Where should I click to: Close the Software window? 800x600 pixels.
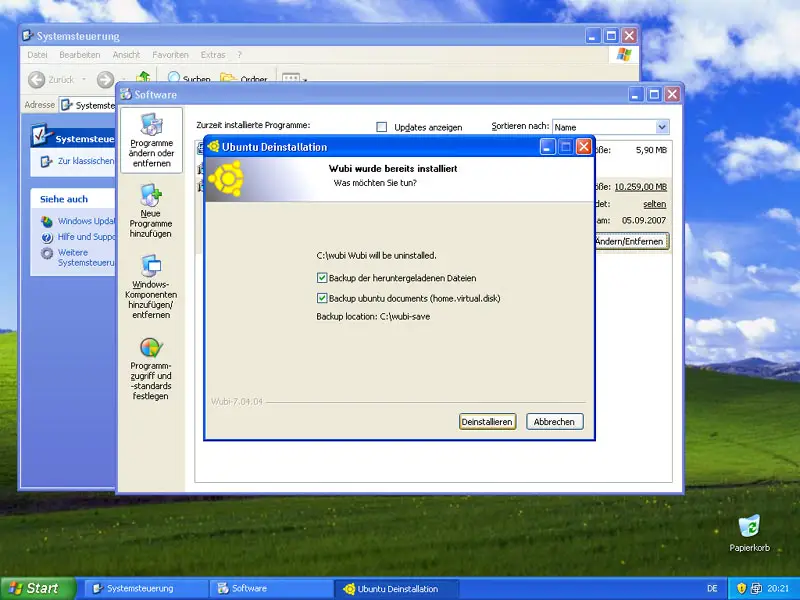[672, 94]
